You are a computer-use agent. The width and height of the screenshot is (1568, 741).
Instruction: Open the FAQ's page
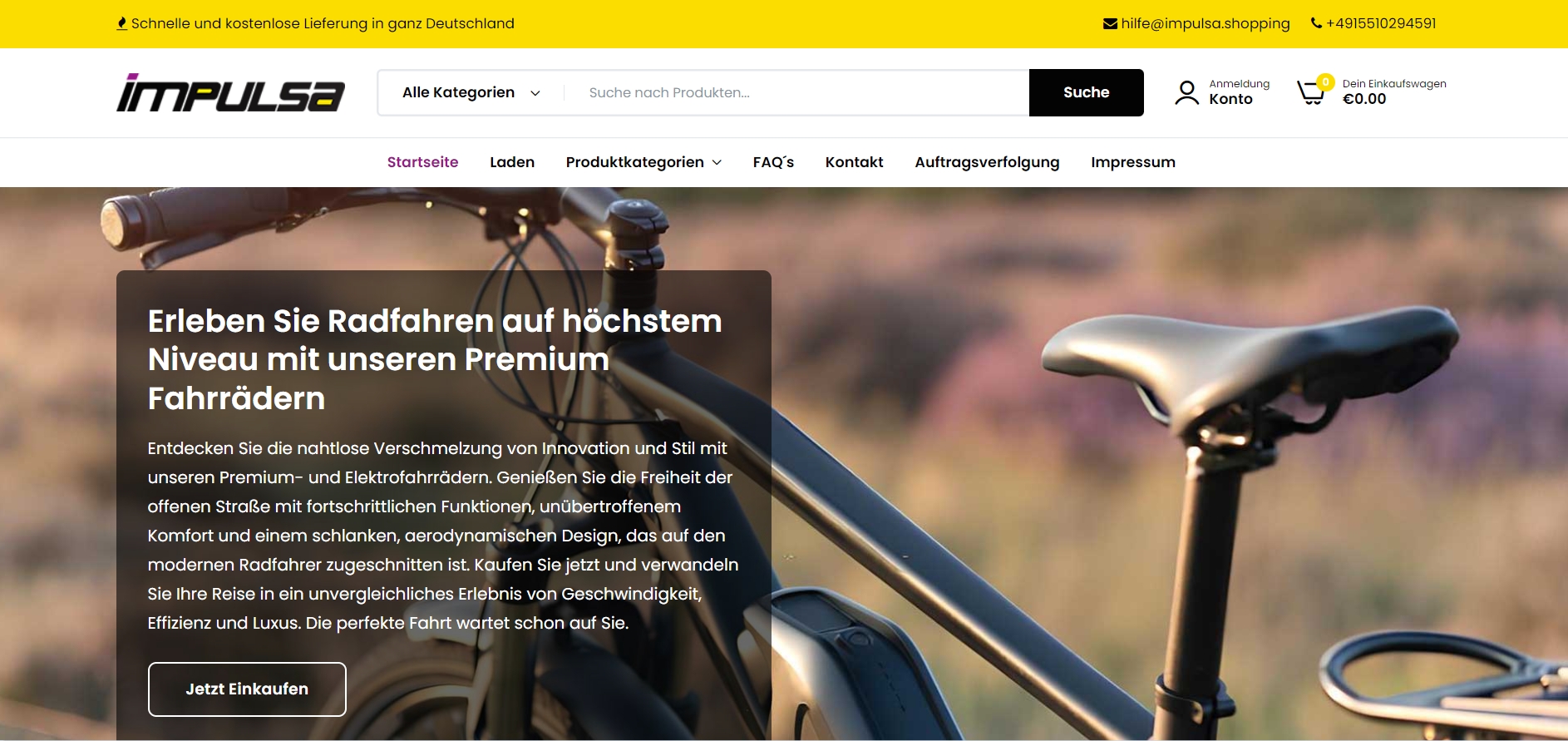click(773, 162)
